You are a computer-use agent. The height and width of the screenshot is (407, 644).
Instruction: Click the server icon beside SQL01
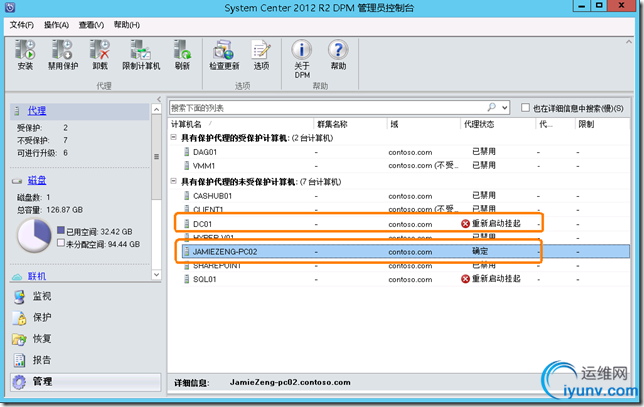click(x=187, y=279)
